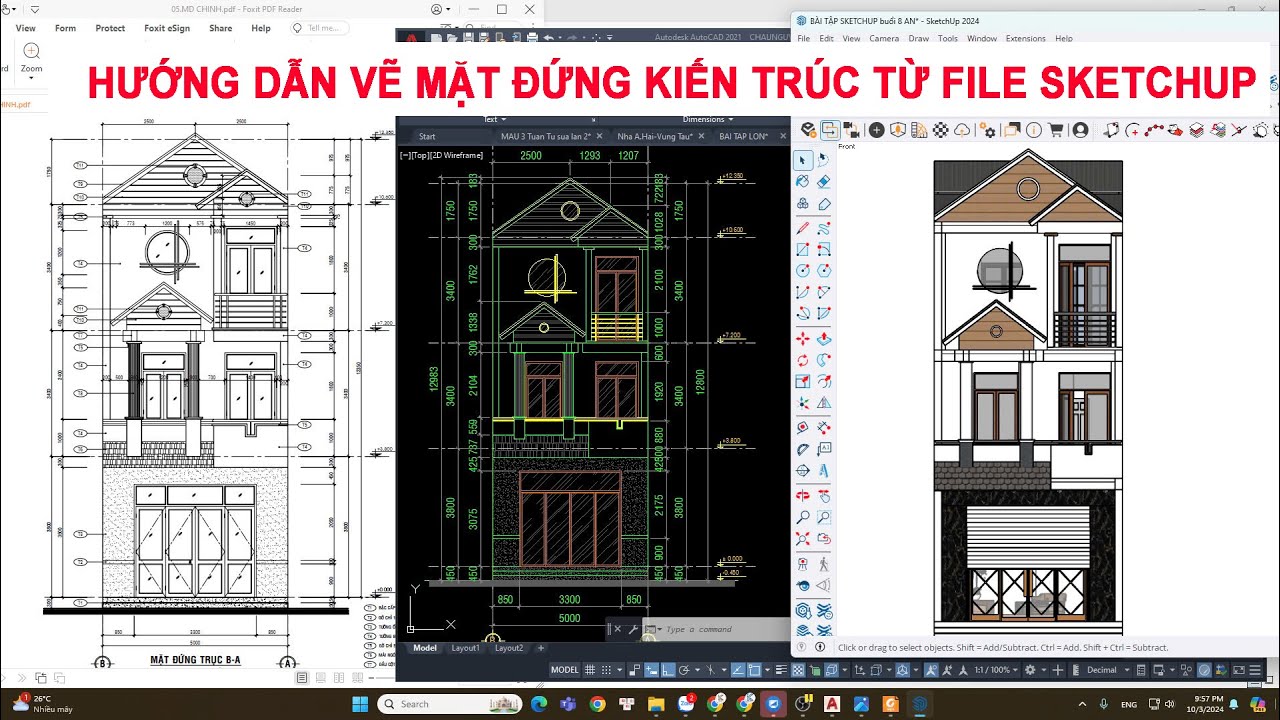Open the Decimal units dropdown in AutoCAD

click(1110, 670)
